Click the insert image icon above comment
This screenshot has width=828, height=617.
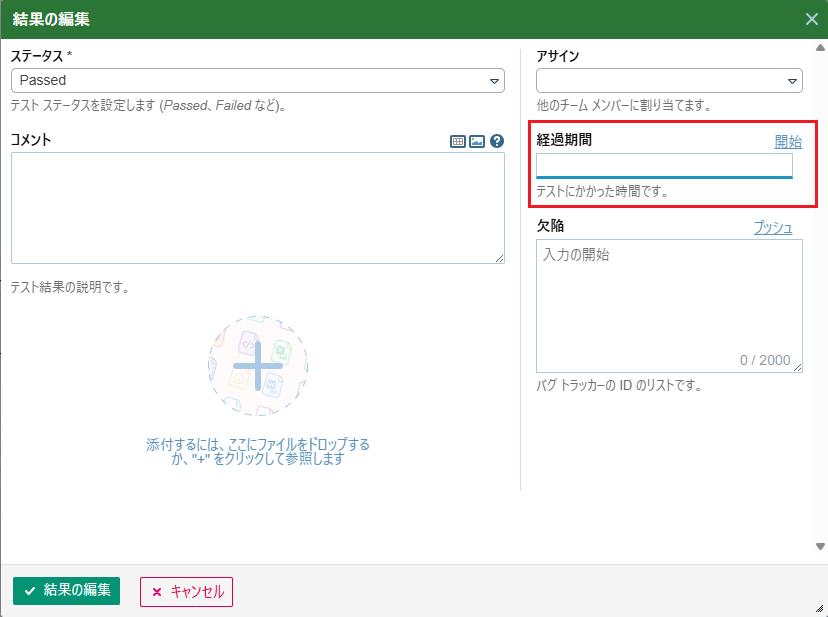coord(477,142)
